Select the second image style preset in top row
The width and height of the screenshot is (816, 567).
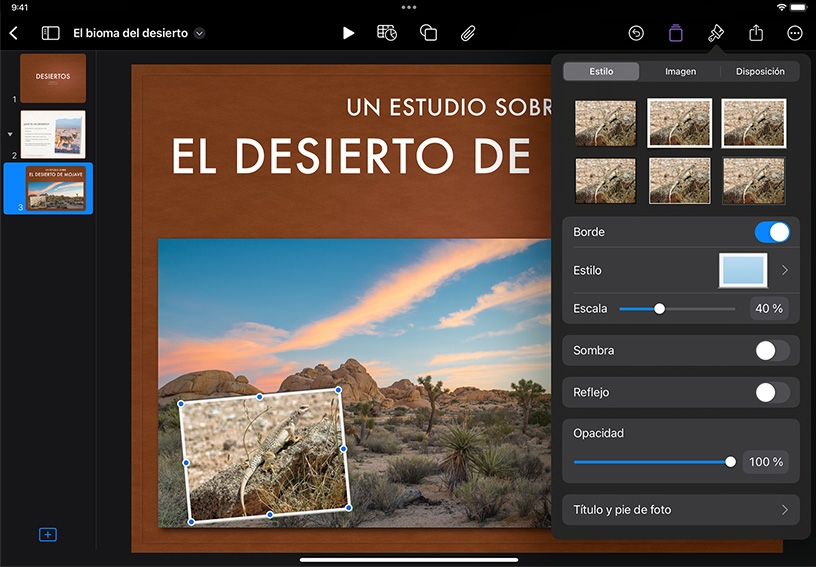point(679,123)
